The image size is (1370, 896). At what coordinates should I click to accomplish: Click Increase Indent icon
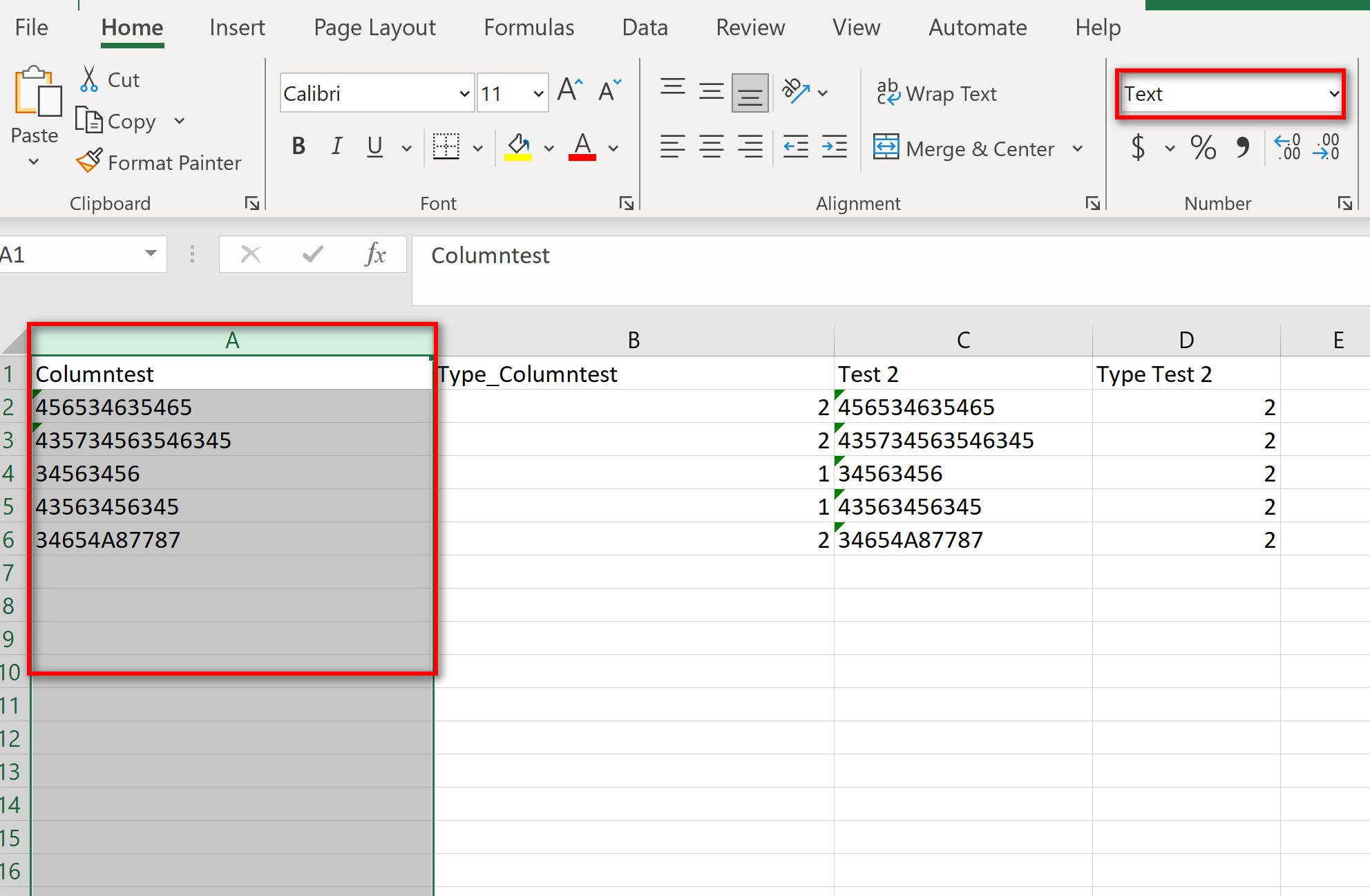tap(835, 146)
